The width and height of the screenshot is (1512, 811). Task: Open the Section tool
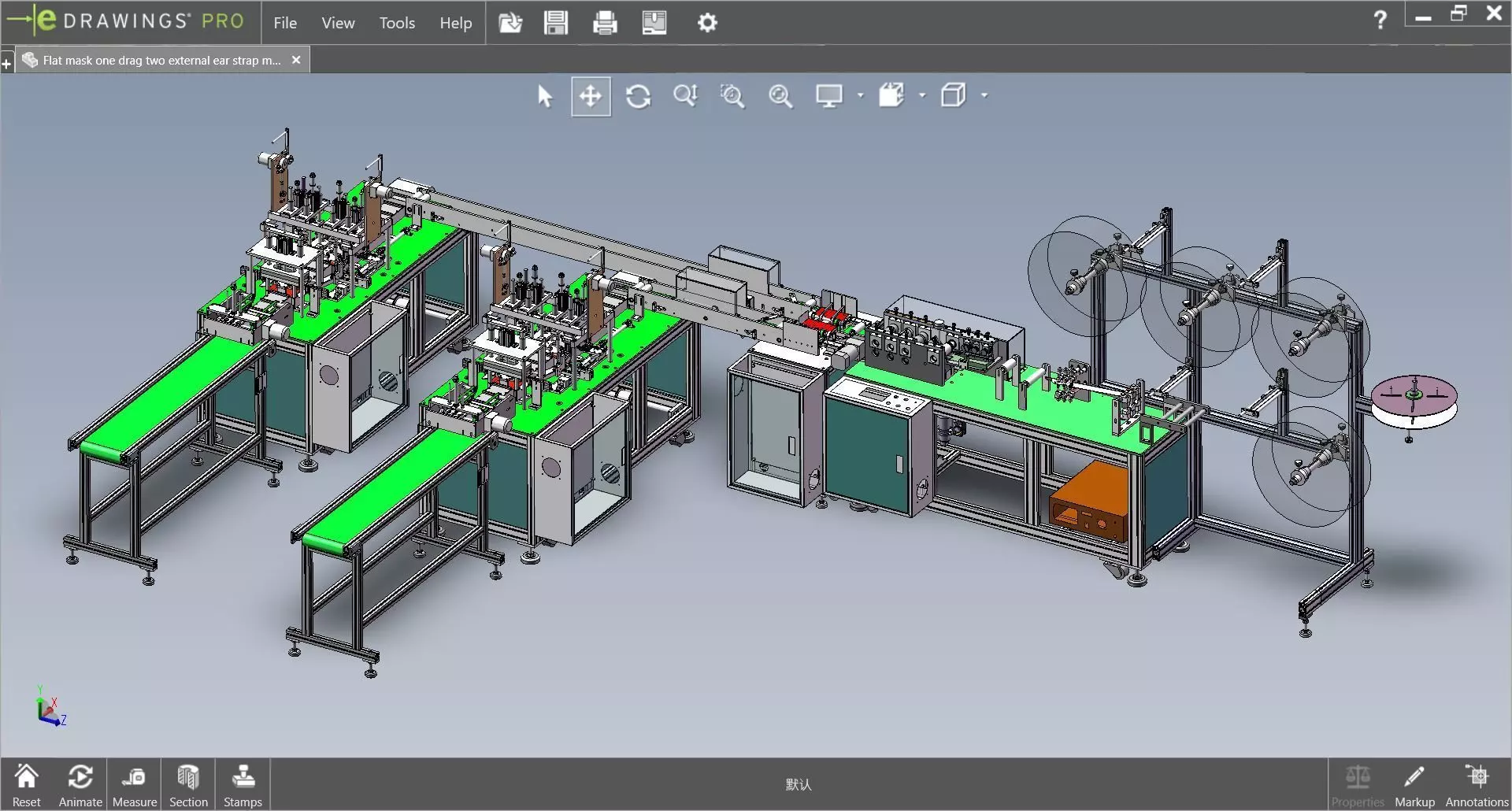pyautogui.click(x=188, y=785)
